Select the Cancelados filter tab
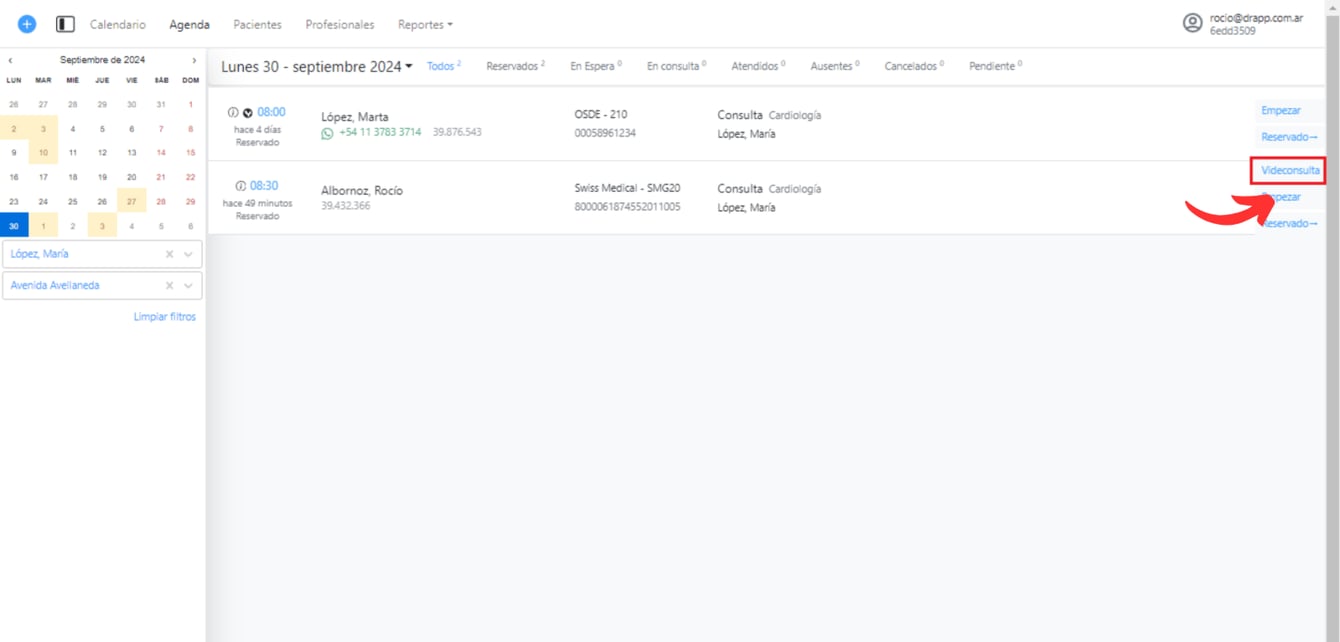 914,66
